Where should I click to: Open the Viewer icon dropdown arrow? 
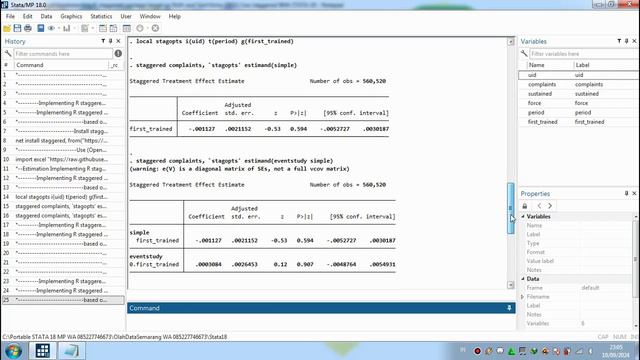pyautogui.click(x=59, y=28)
